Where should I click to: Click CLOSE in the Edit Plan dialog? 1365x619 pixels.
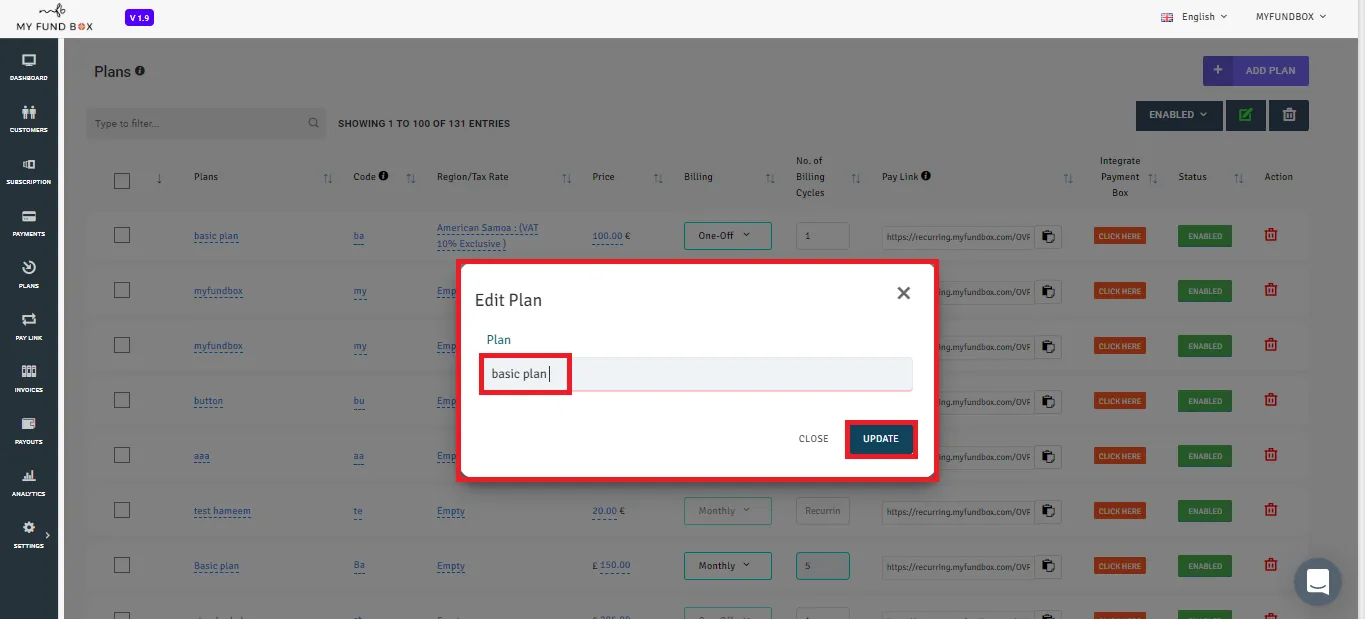[x=813, y=439]
